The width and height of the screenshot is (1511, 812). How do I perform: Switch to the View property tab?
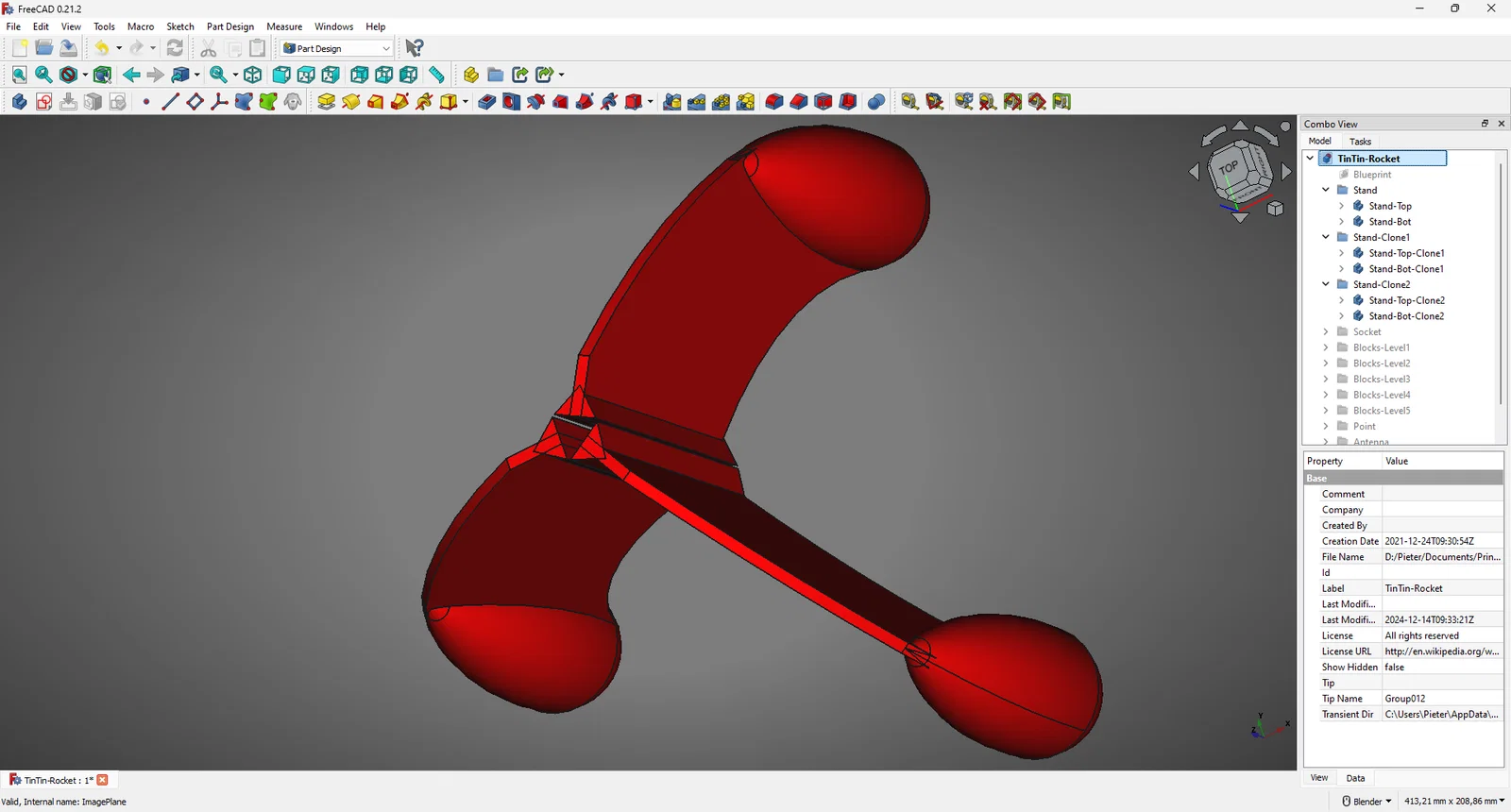[x=1319, y=778]
